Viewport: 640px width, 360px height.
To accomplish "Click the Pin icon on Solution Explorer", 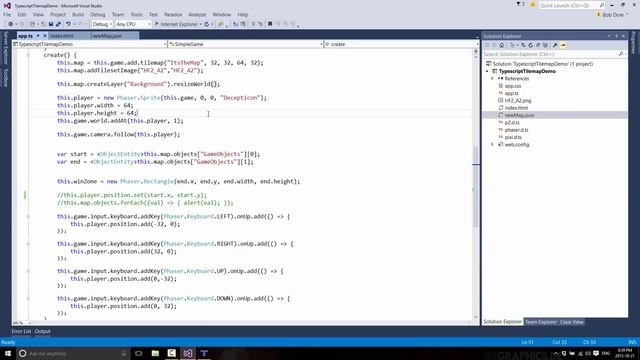I will (x=616, y=36).
